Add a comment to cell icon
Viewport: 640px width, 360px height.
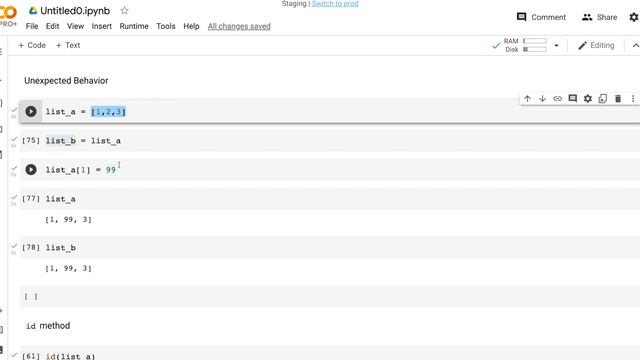tap(573, 98)
